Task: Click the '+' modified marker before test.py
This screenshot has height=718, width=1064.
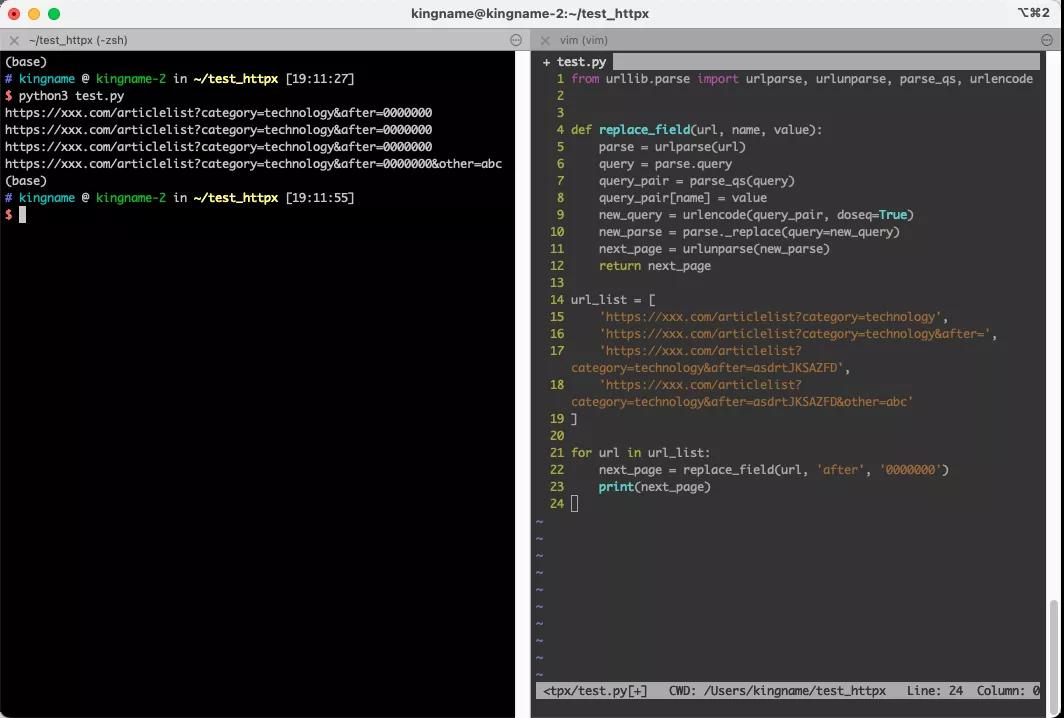Action: 546,62
